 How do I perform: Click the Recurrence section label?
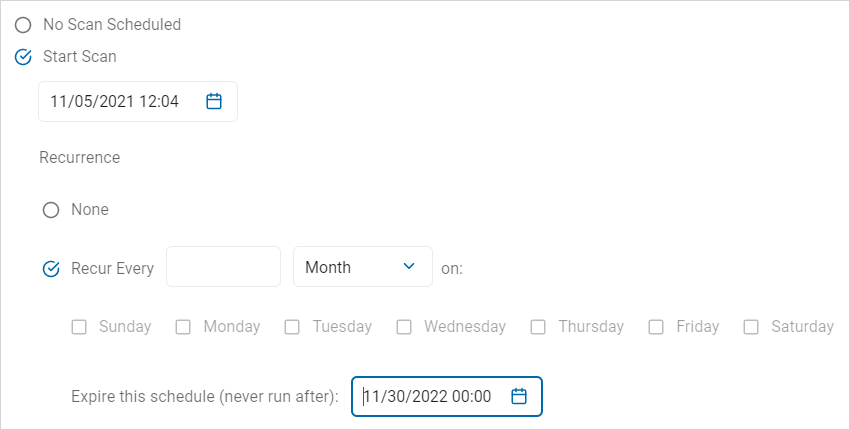(80, 157)
